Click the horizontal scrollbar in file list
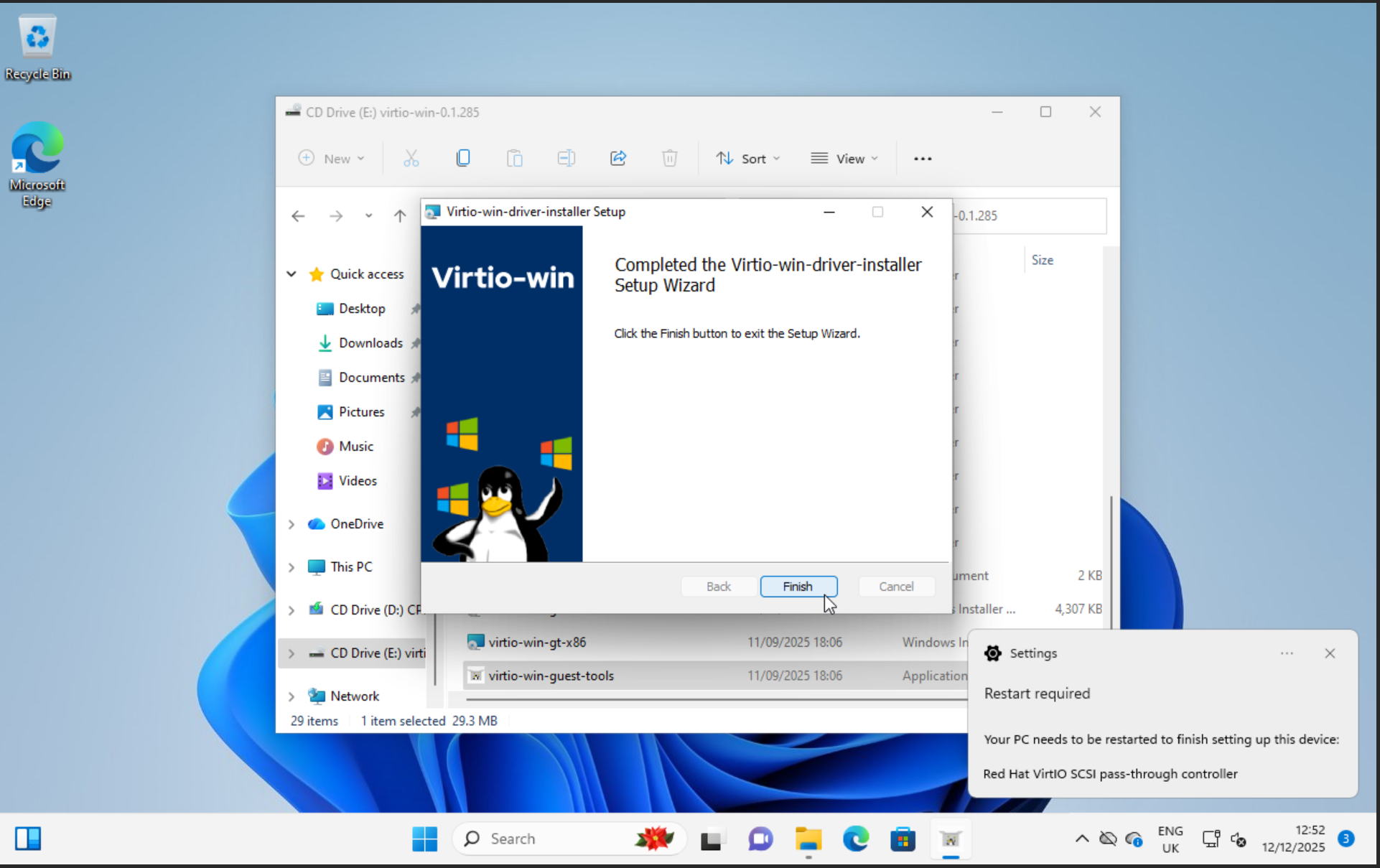 click(717, 699)
